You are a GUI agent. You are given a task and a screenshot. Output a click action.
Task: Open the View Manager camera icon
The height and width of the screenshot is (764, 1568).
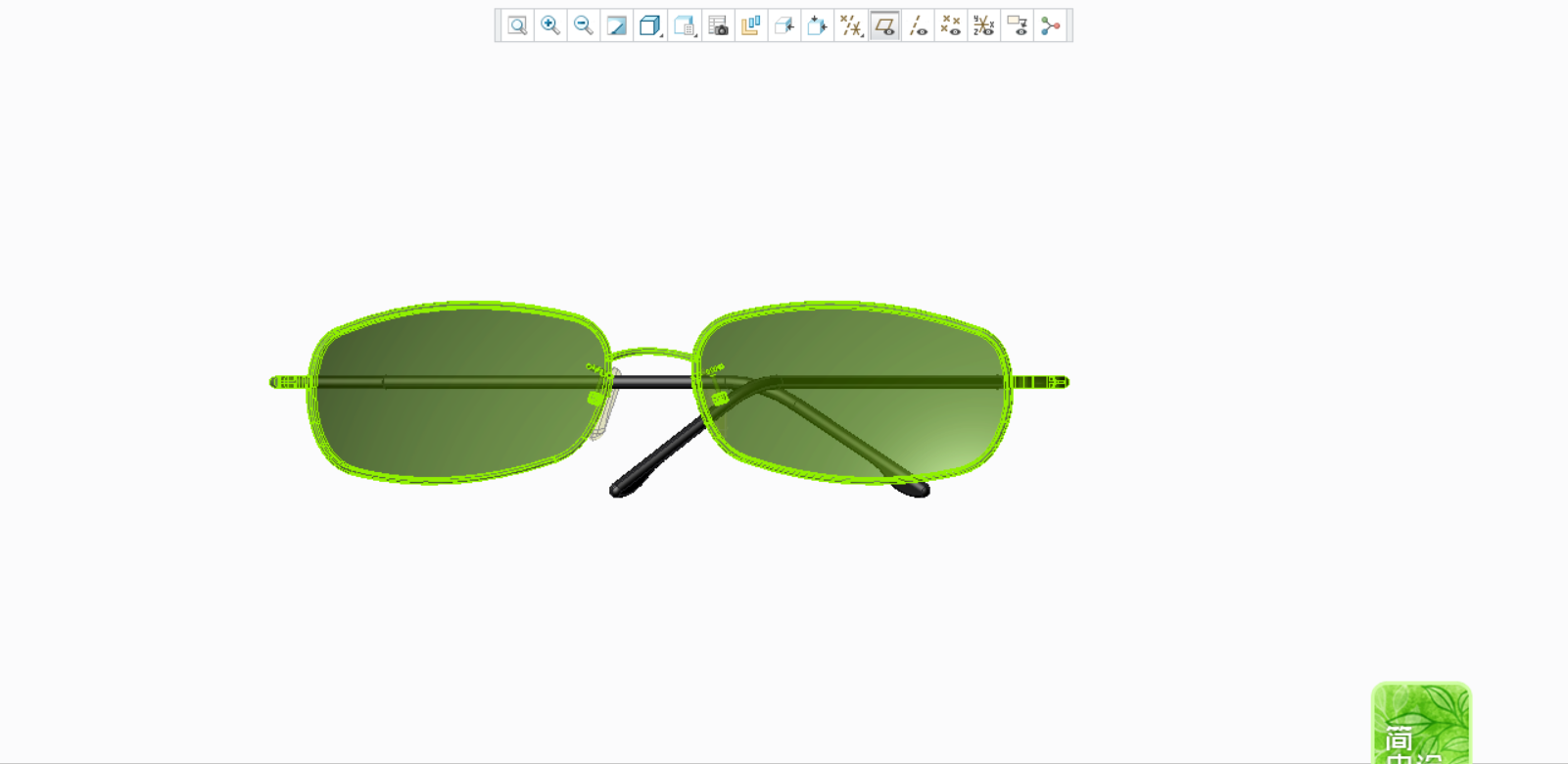coord(718,25)
